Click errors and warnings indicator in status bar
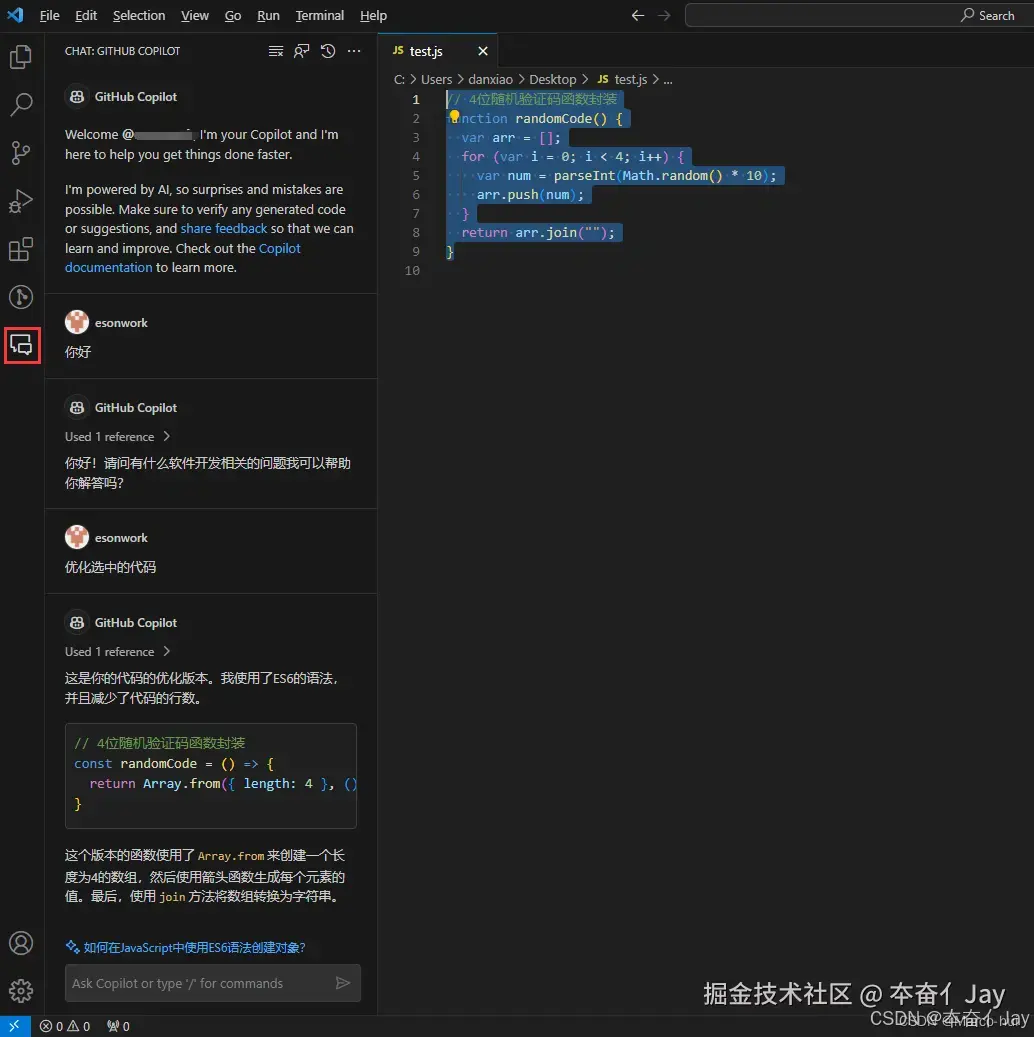The width and height of the screenshot is (1034, 1037). [x=65, y=1026]
